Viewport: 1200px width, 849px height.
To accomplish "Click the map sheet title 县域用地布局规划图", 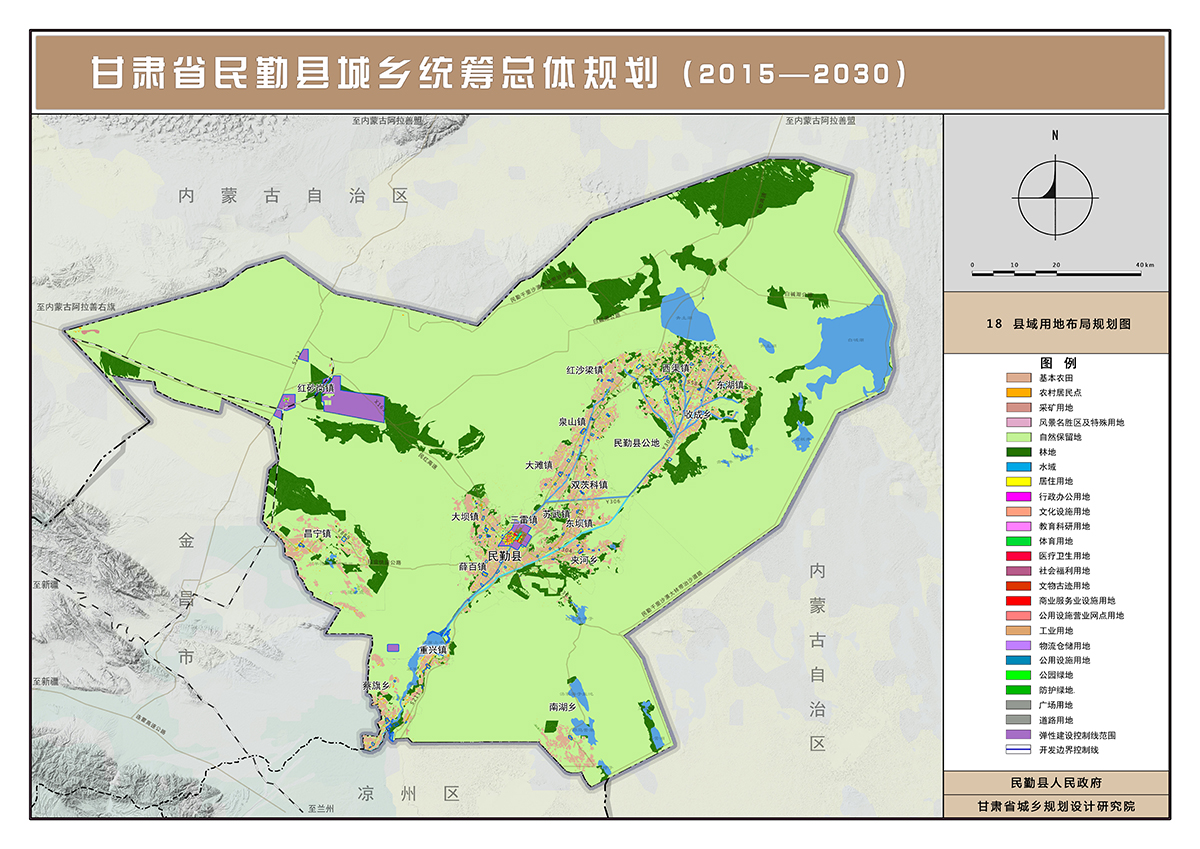I will 1057,325.
